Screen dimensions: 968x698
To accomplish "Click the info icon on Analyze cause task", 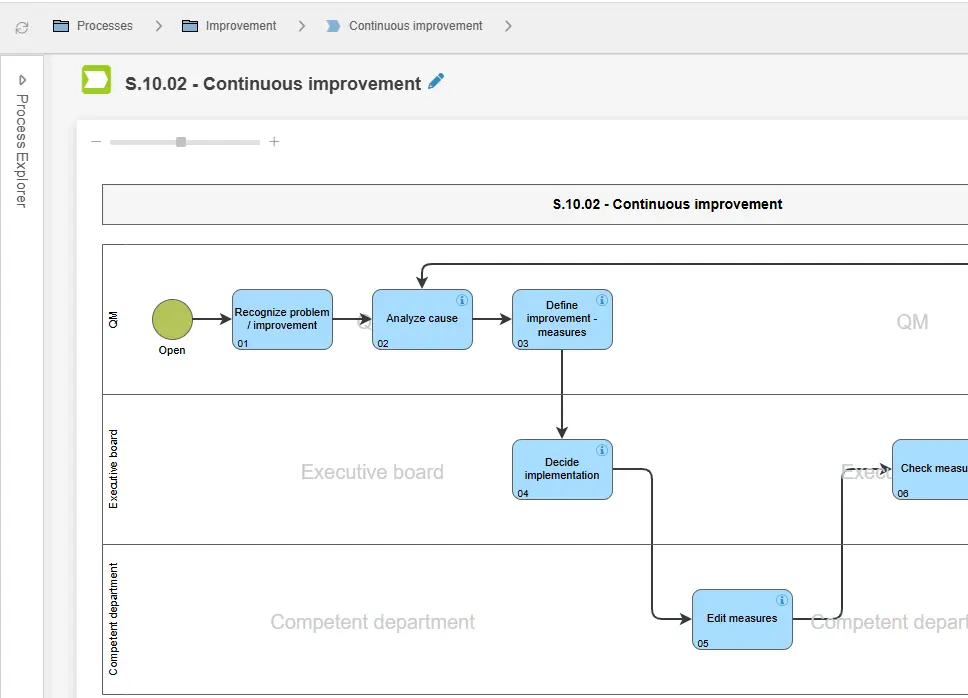I will pyautogui.click(x=461, y=299).
